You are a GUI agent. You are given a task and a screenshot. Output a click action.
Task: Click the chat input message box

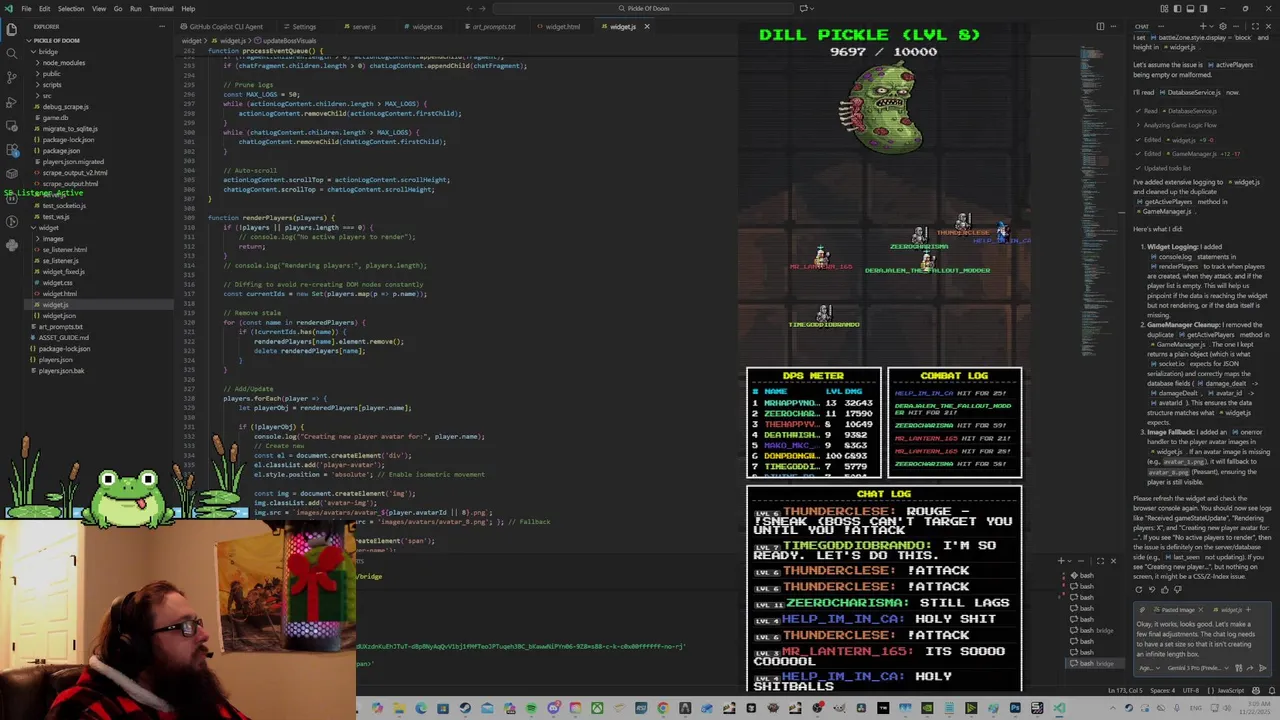(1202, 638)
